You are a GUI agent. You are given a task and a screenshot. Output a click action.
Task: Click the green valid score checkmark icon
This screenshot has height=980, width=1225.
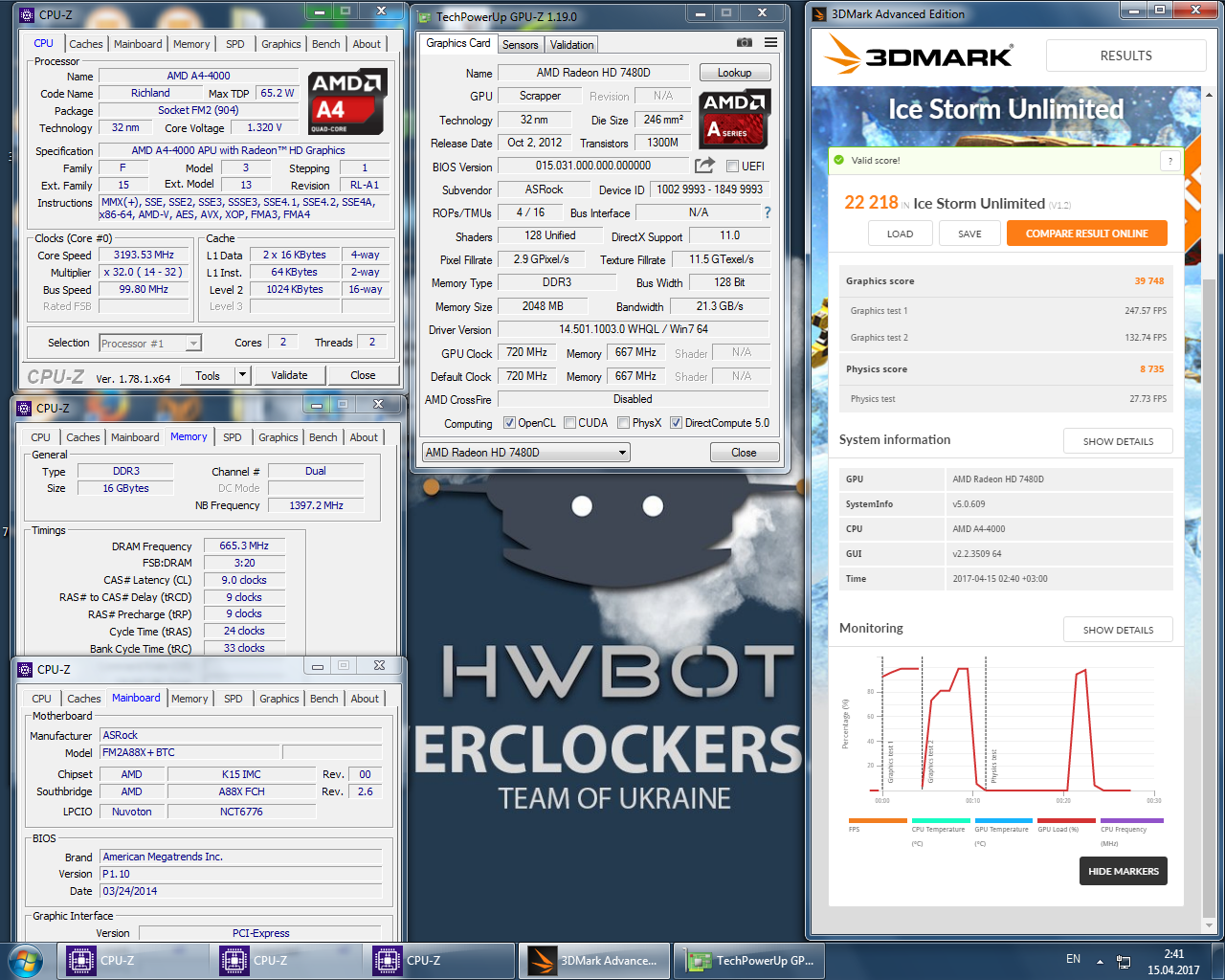[x=839, y=160]
